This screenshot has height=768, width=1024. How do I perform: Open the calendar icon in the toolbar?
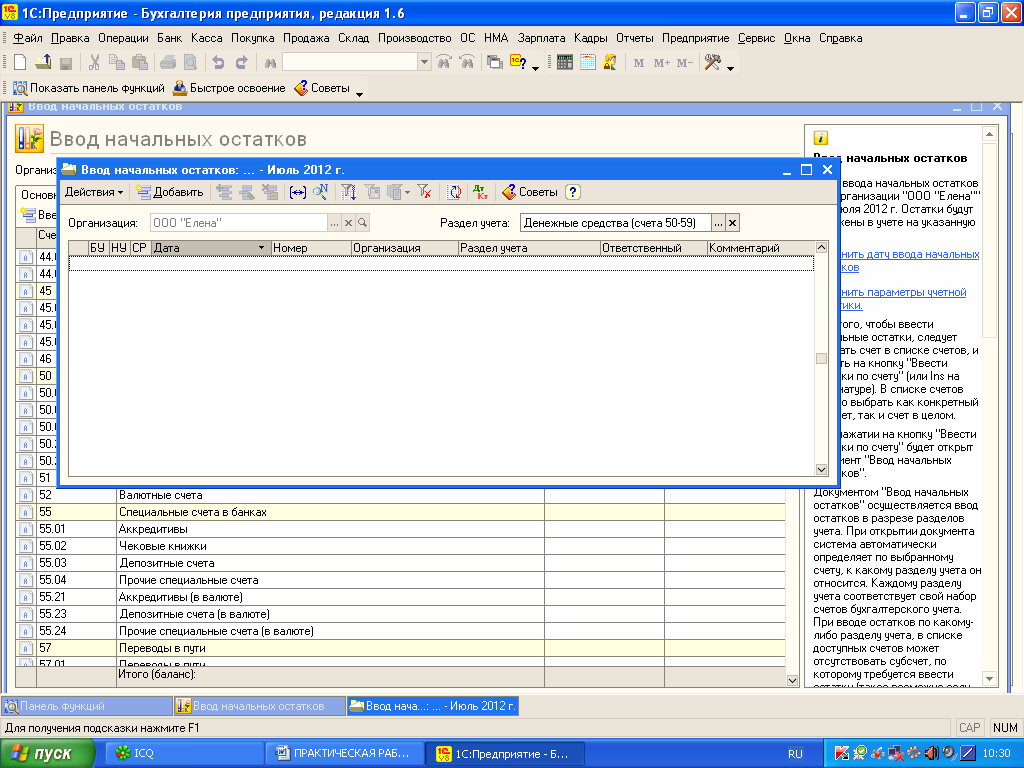point(588,63)
